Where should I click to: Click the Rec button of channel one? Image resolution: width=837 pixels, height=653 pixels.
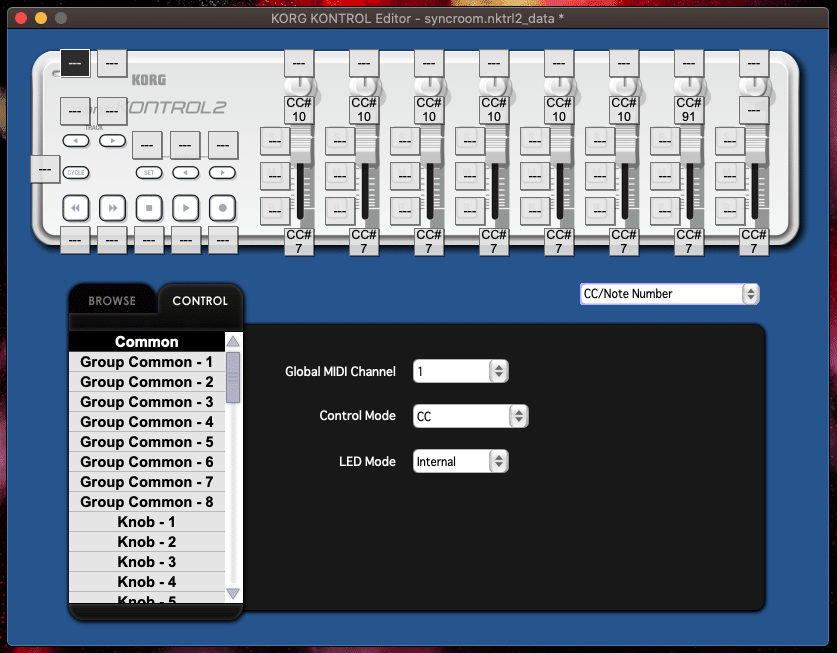(275, 211)
